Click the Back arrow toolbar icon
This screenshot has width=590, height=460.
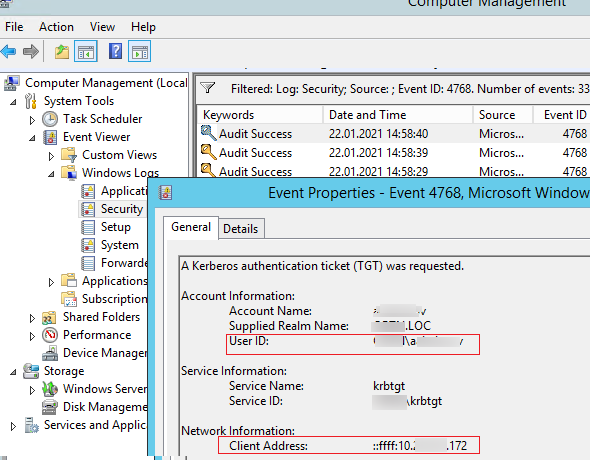[x=8, y=51]
